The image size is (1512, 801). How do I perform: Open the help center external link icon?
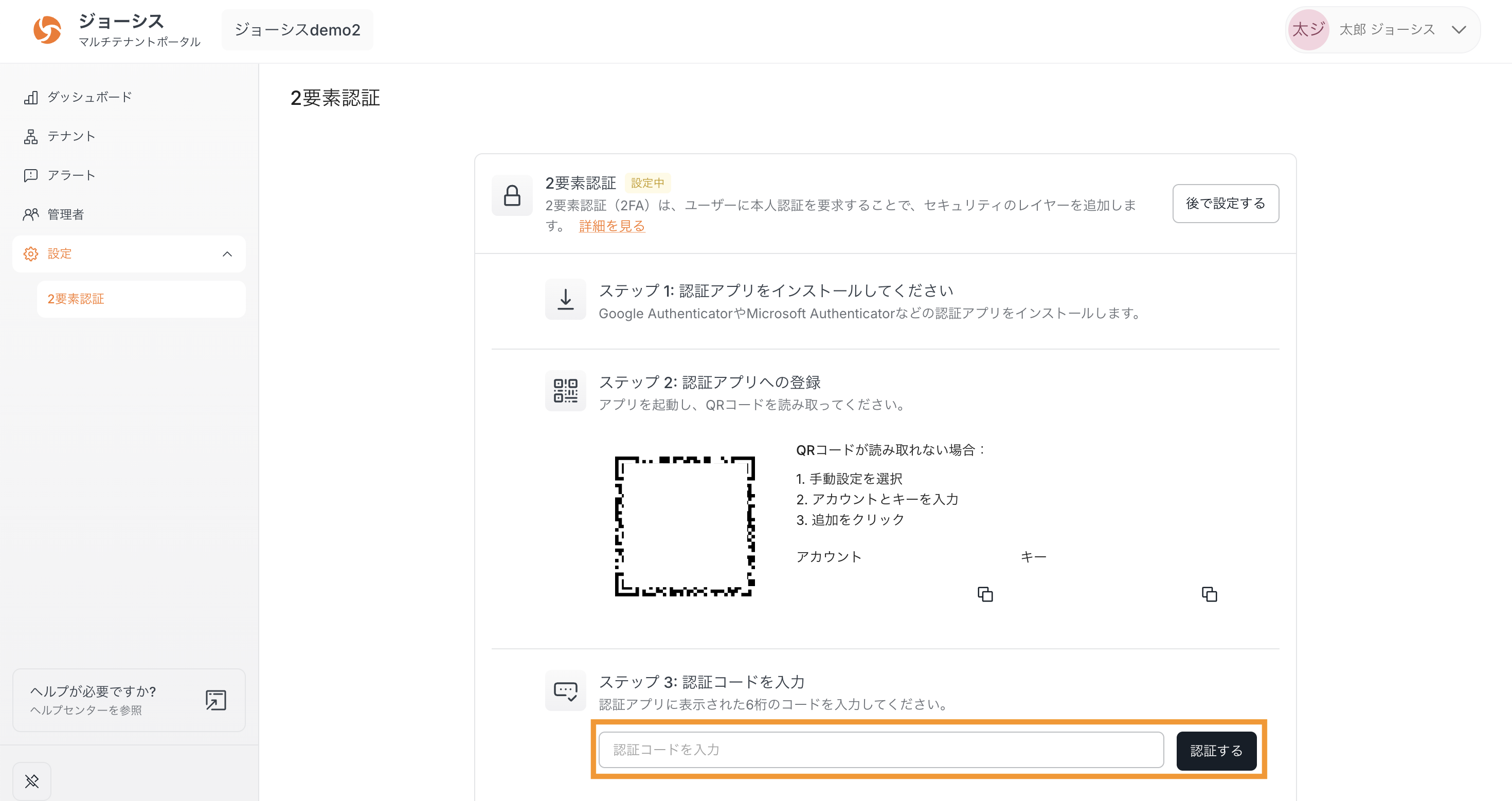click(215, 700)
